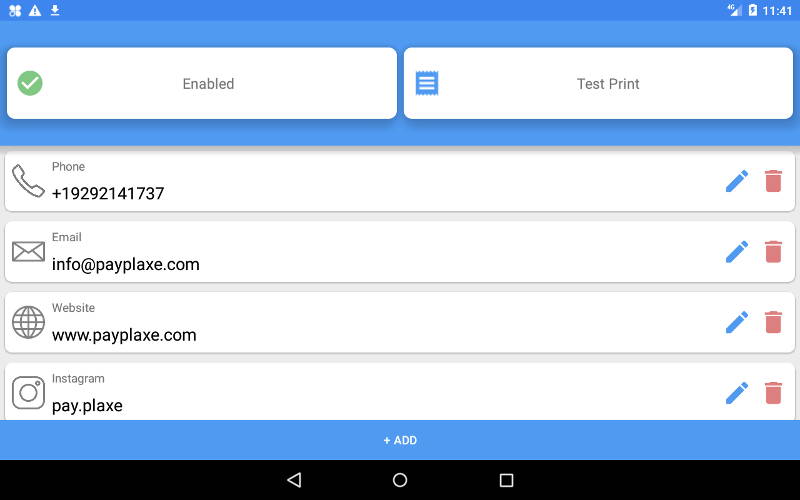The image size is (800, 500).
Task: Click the green Enabled checkmark icon
Action: coord(30,83)
